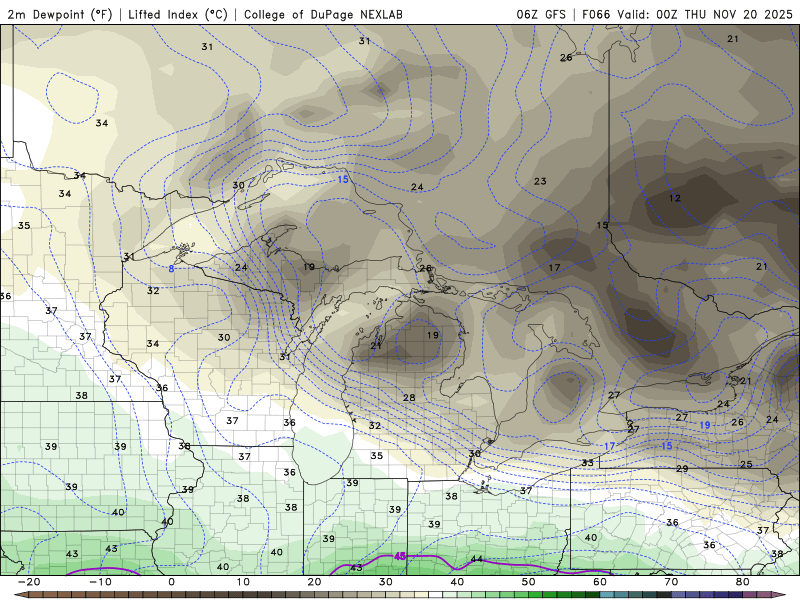Click the black "15" dewpoint value
This screenshot has height=600, width=800.
[x=603, y=225]
